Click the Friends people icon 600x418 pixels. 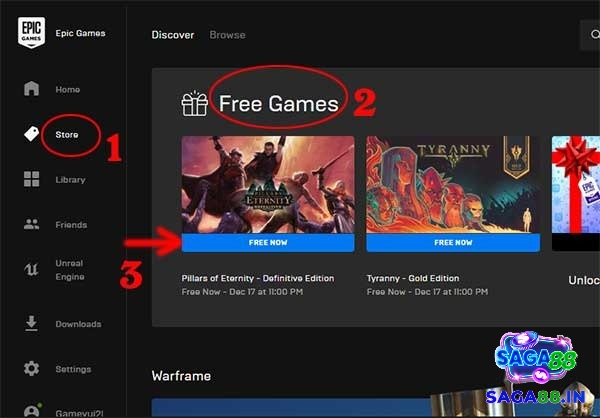pos(31,224)
